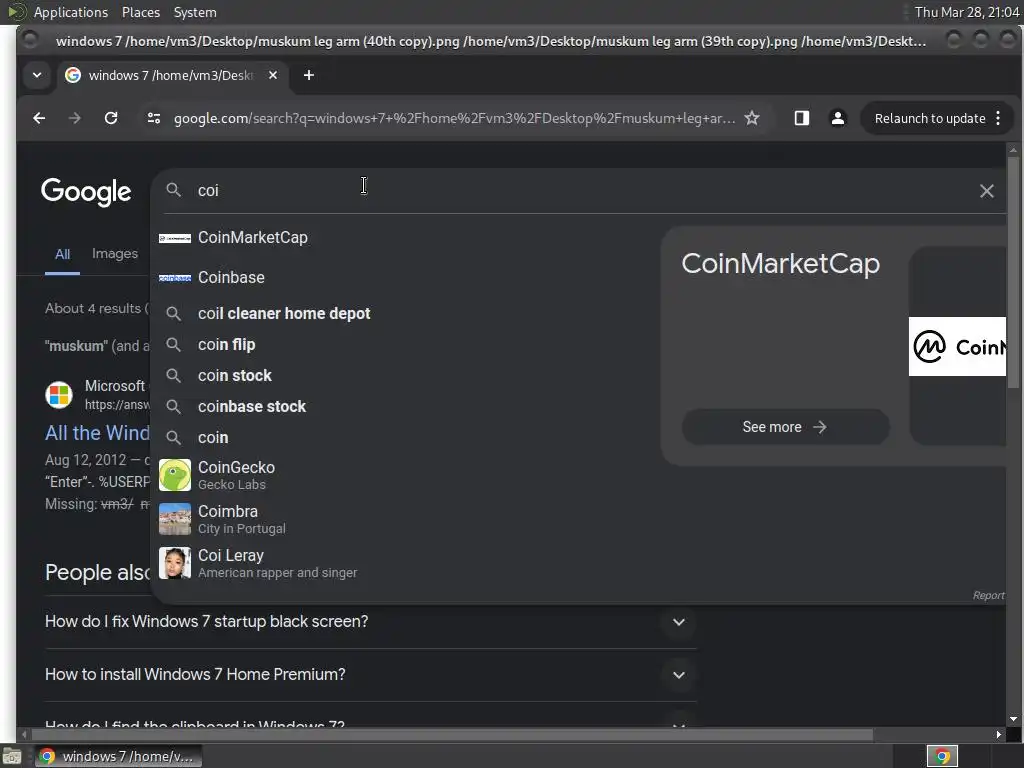Open Chrome three-dot menu

click(998, 118)
